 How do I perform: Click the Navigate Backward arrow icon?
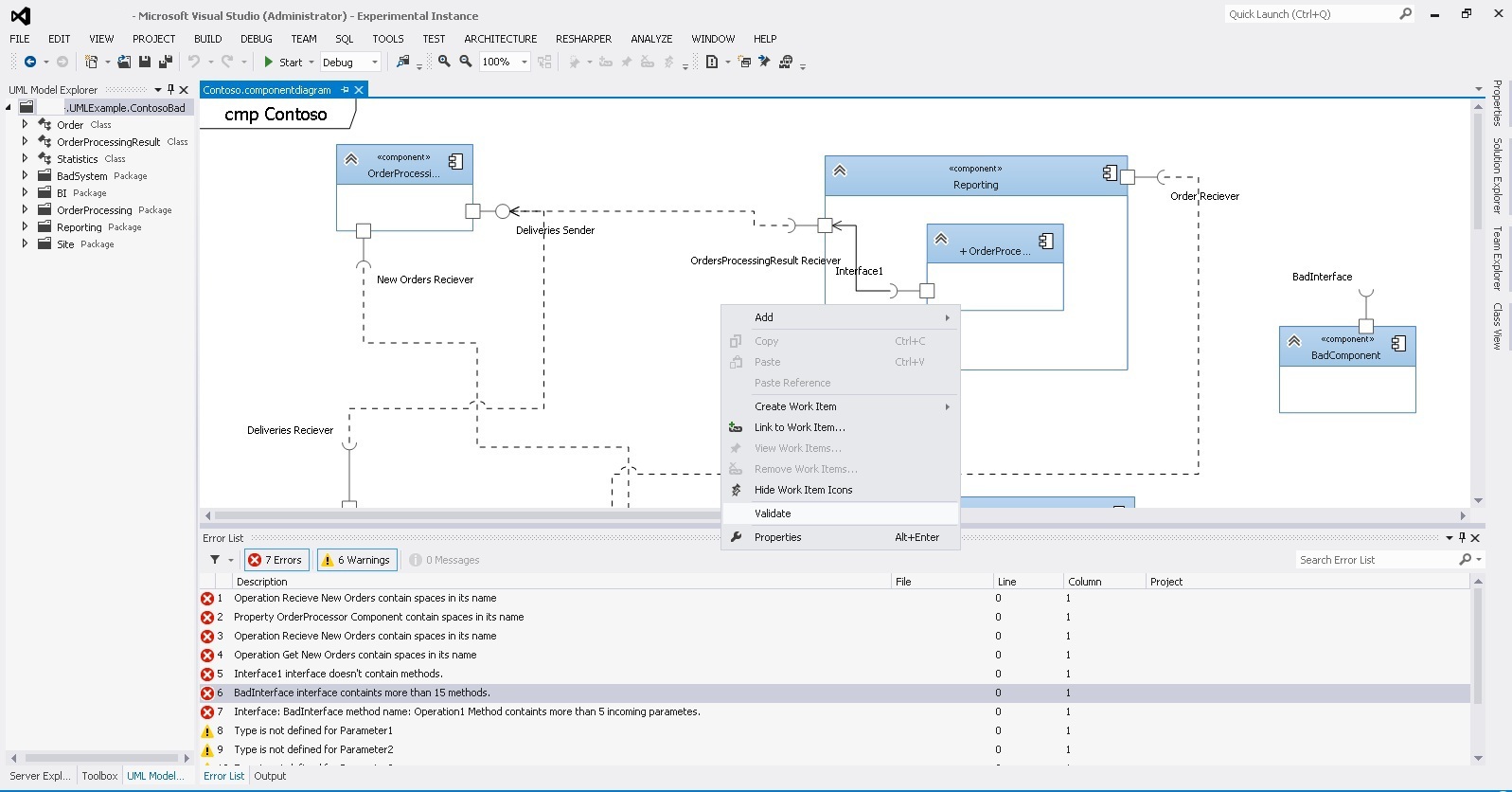click(30, 62)
